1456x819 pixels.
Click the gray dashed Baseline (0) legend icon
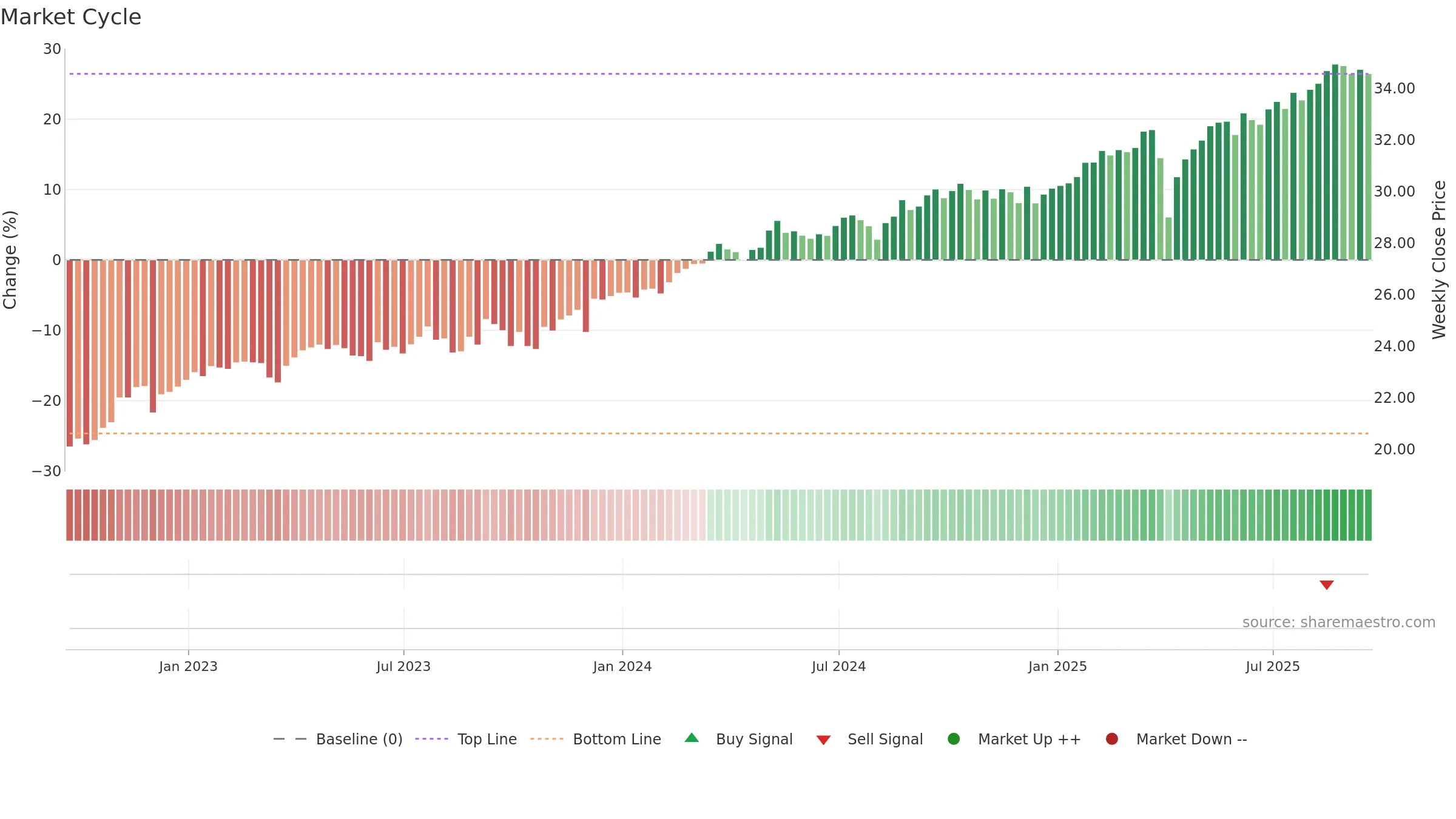(x=290, y=739)
